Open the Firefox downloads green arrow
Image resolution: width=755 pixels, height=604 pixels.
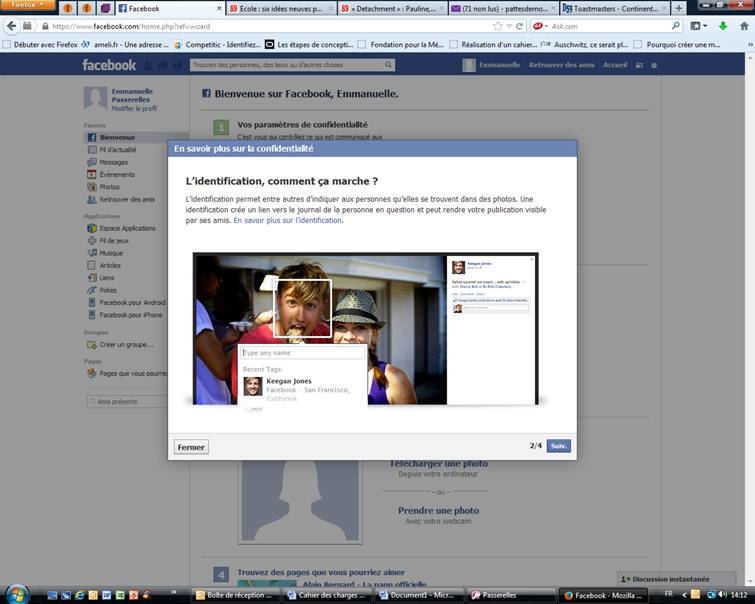(723, 26)
